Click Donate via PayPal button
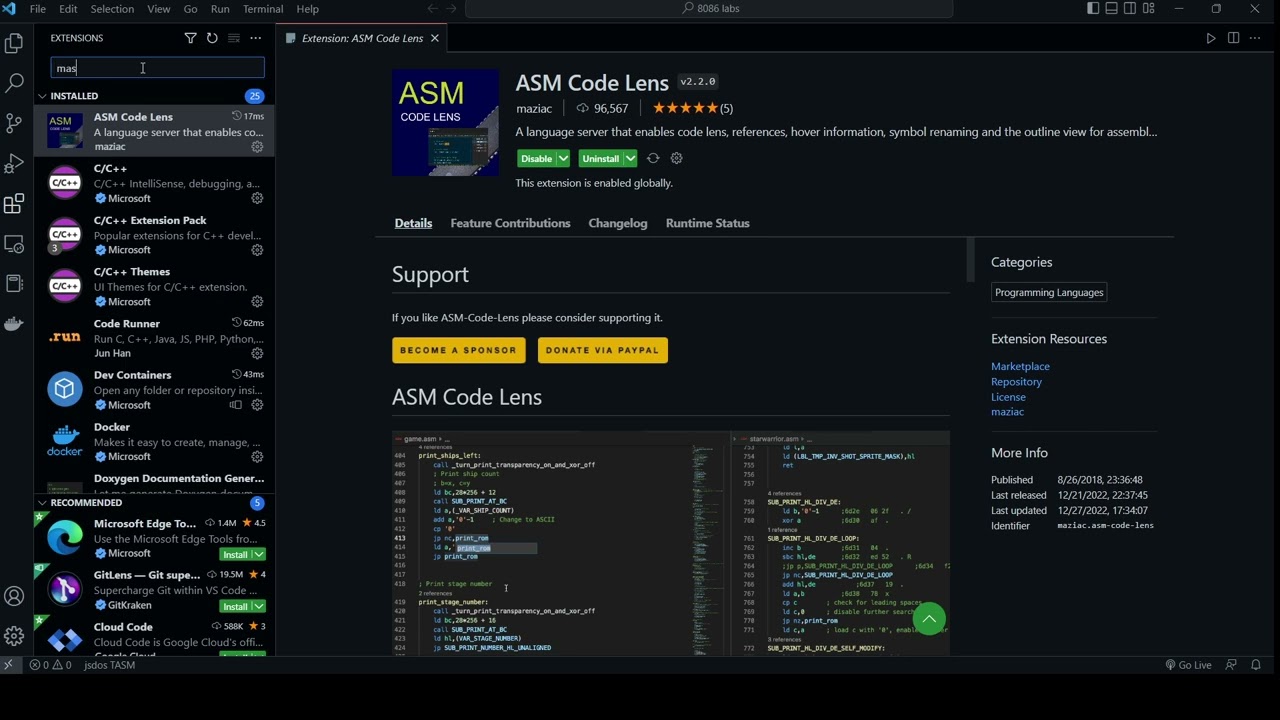This screenshot has height=720, width=1280. 602,350
